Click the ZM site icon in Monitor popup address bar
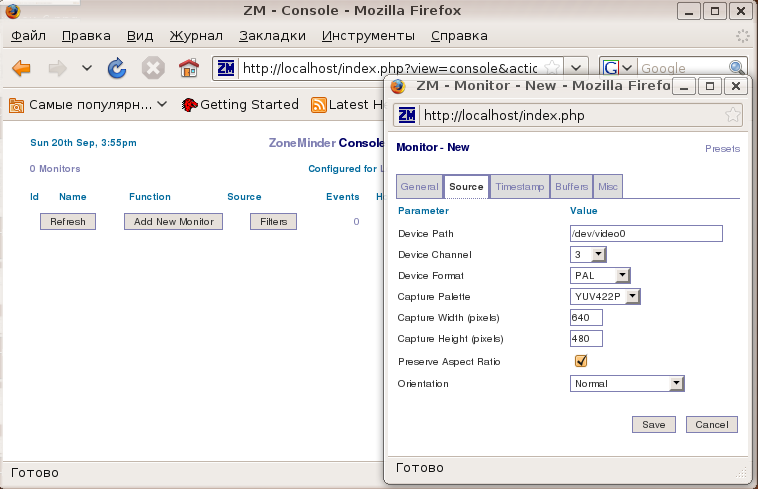The width and height of the screenshot is (758, 489). coord(407,115)
